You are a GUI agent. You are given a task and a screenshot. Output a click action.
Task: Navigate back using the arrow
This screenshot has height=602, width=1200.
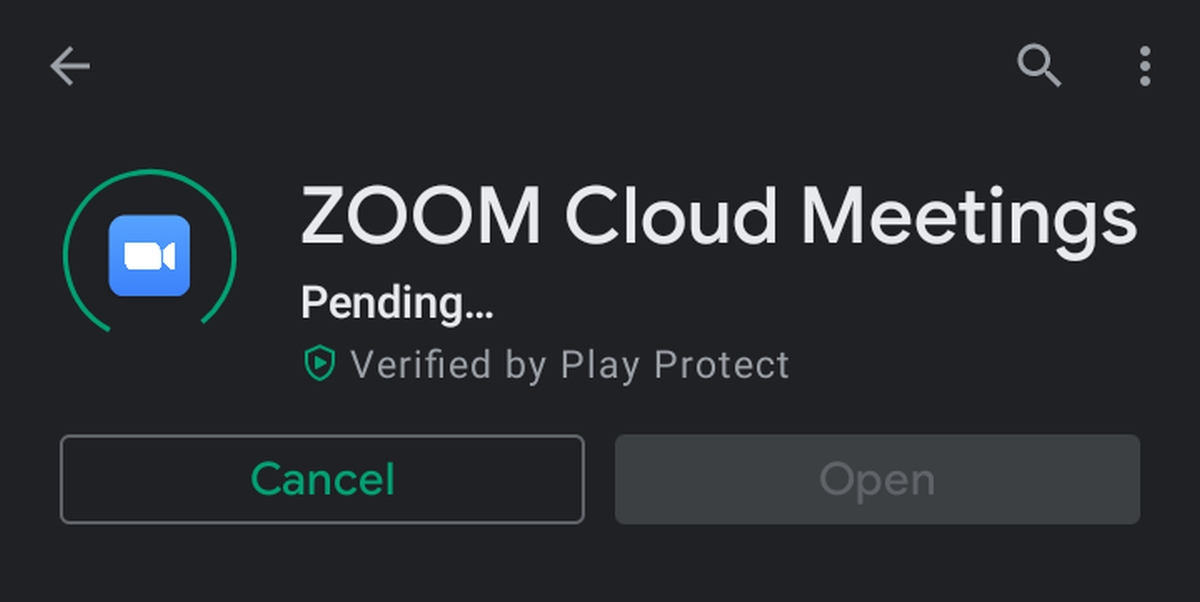click(68, 65)
